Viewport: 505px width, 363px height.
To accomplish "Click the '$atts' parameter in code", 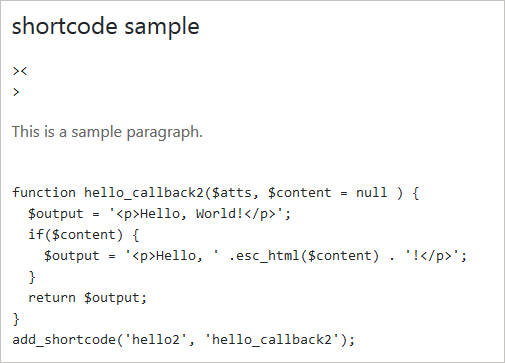I will (x=232, y=193).
